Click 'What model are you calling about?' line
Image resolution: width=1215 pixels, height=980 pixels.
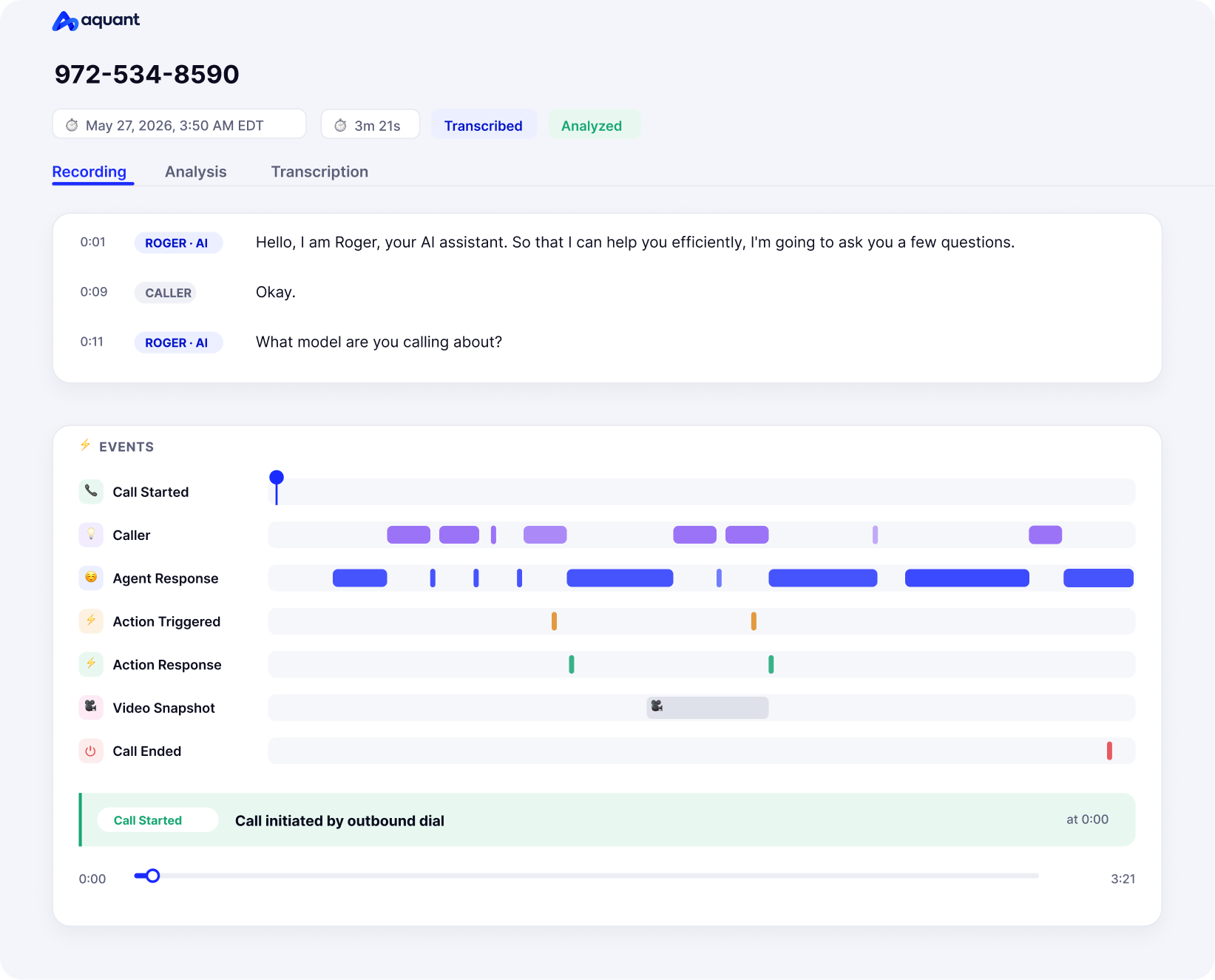pyautogui.click(x=379, y=342)
